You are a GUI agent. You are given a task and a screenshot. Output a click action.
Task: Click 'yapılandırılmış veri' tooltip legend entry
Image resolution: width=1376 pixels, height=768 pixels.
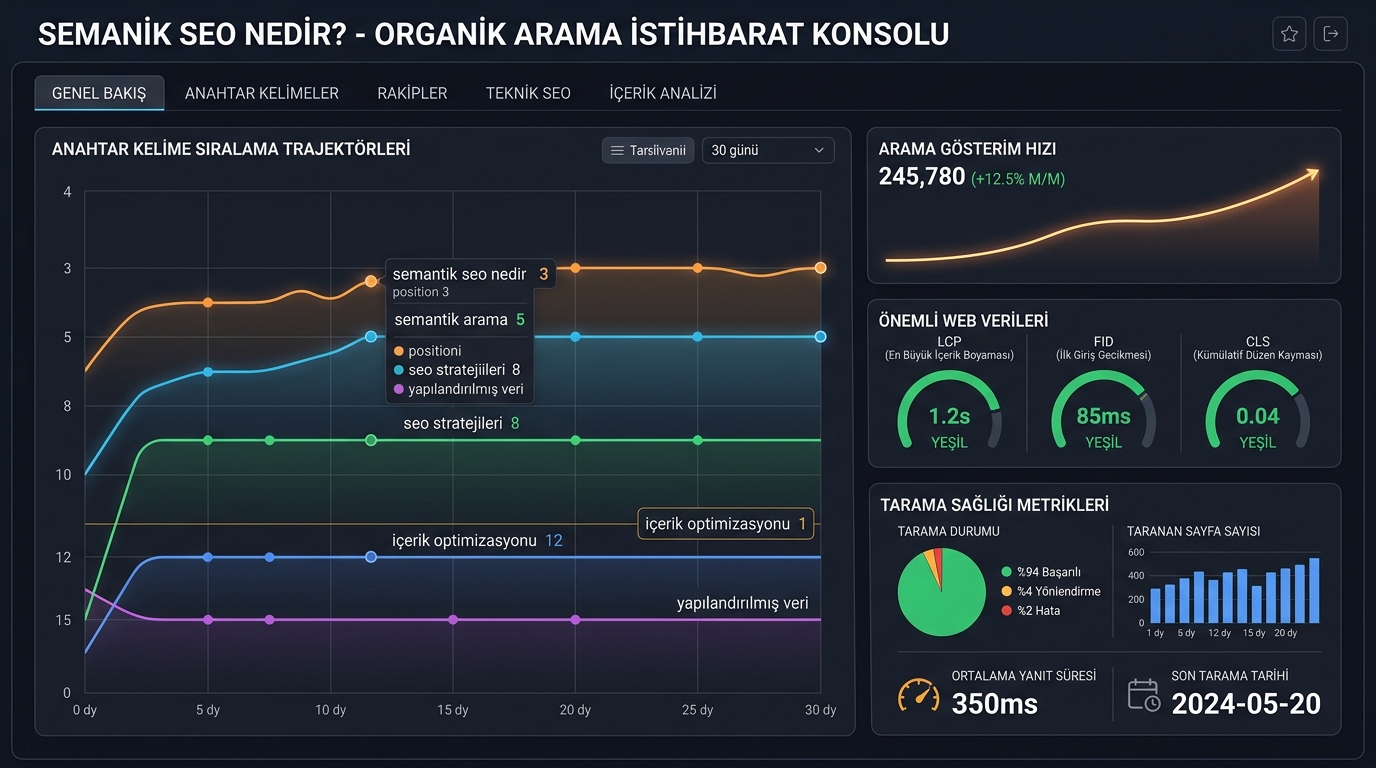459,389
